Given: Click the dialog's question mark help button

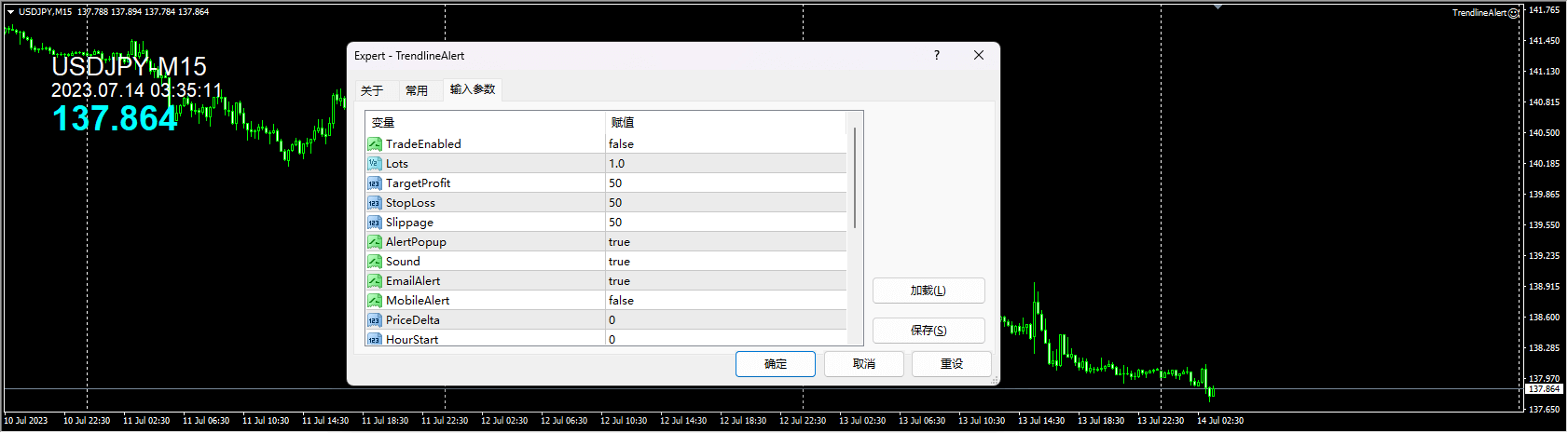Looking at the screenshot, I should (937, 56).
